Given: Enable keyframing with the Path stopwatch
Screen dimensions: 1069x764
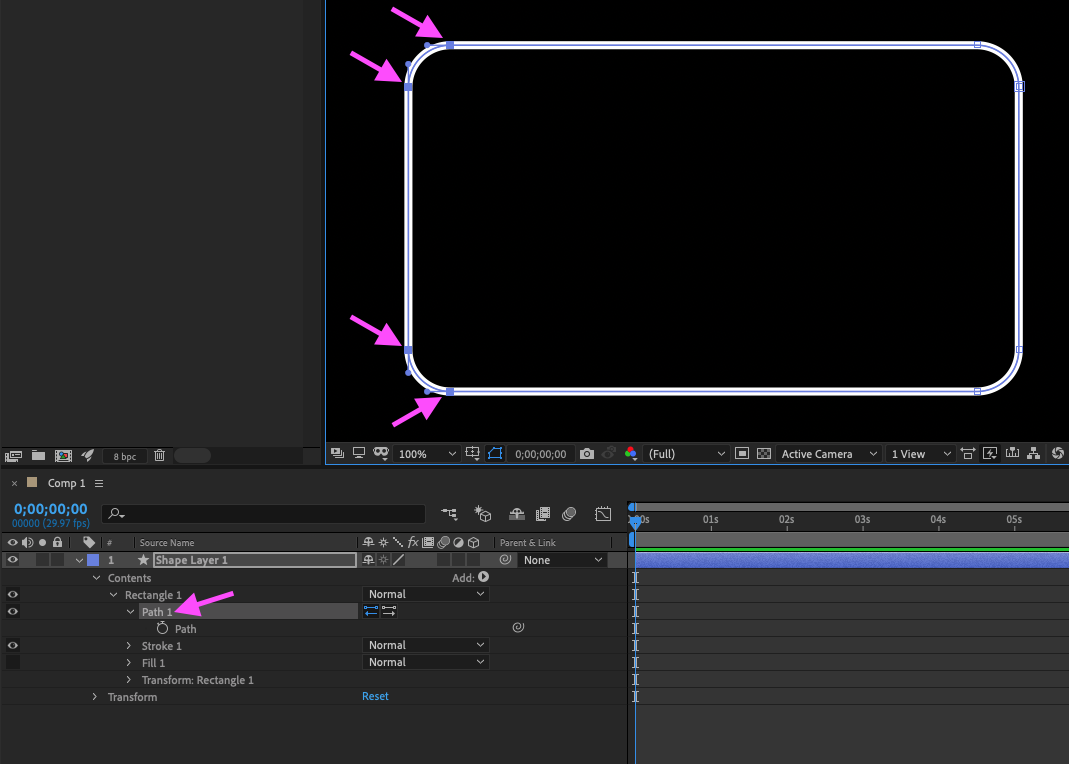Looking at the screenshot, I should tap(162, 628).
